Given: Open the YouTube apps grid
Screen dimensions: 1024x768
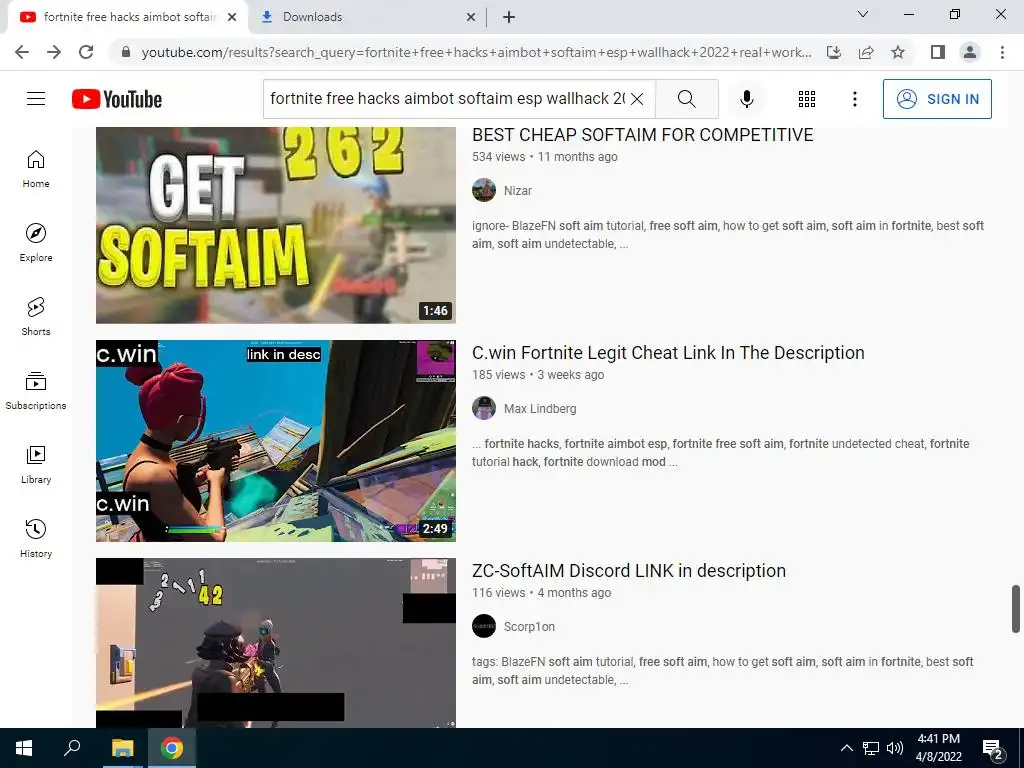Looking at the screenshot, I should click(807, 99).
